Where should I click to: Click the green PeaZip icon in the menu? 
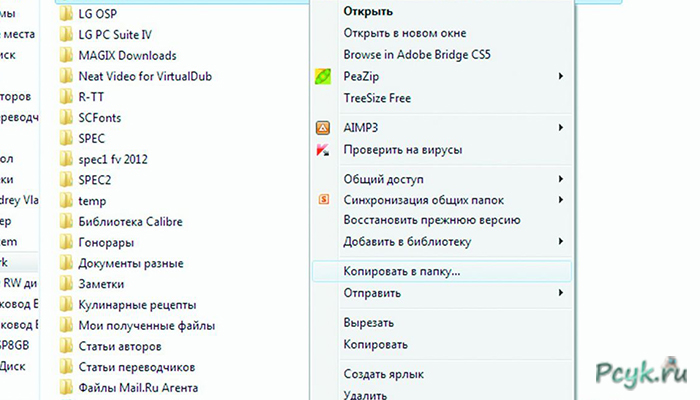point(323,76)
